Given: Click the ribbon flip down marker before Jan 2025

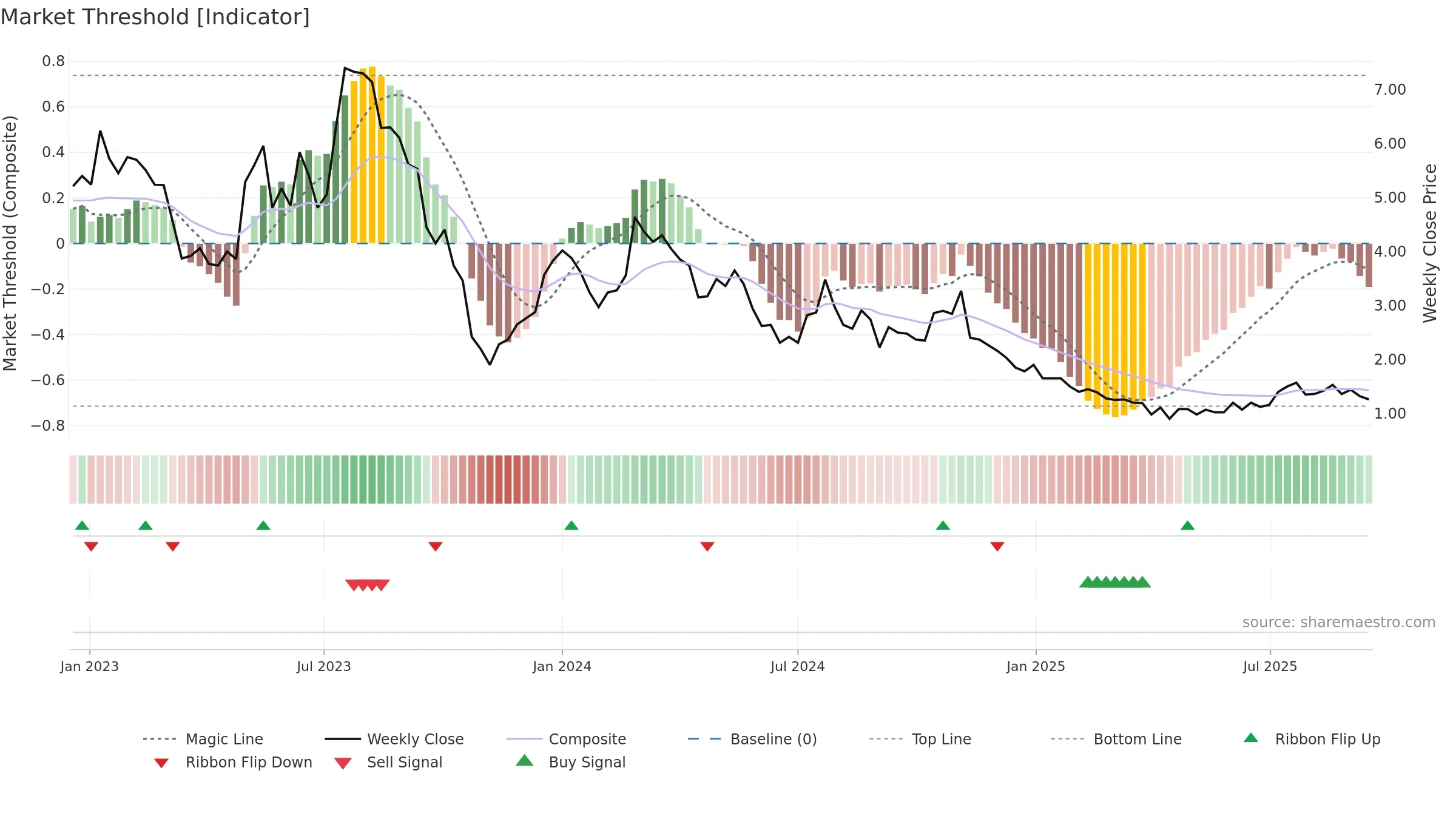Looking at the screenshot, I should click(x=997, y=547).
